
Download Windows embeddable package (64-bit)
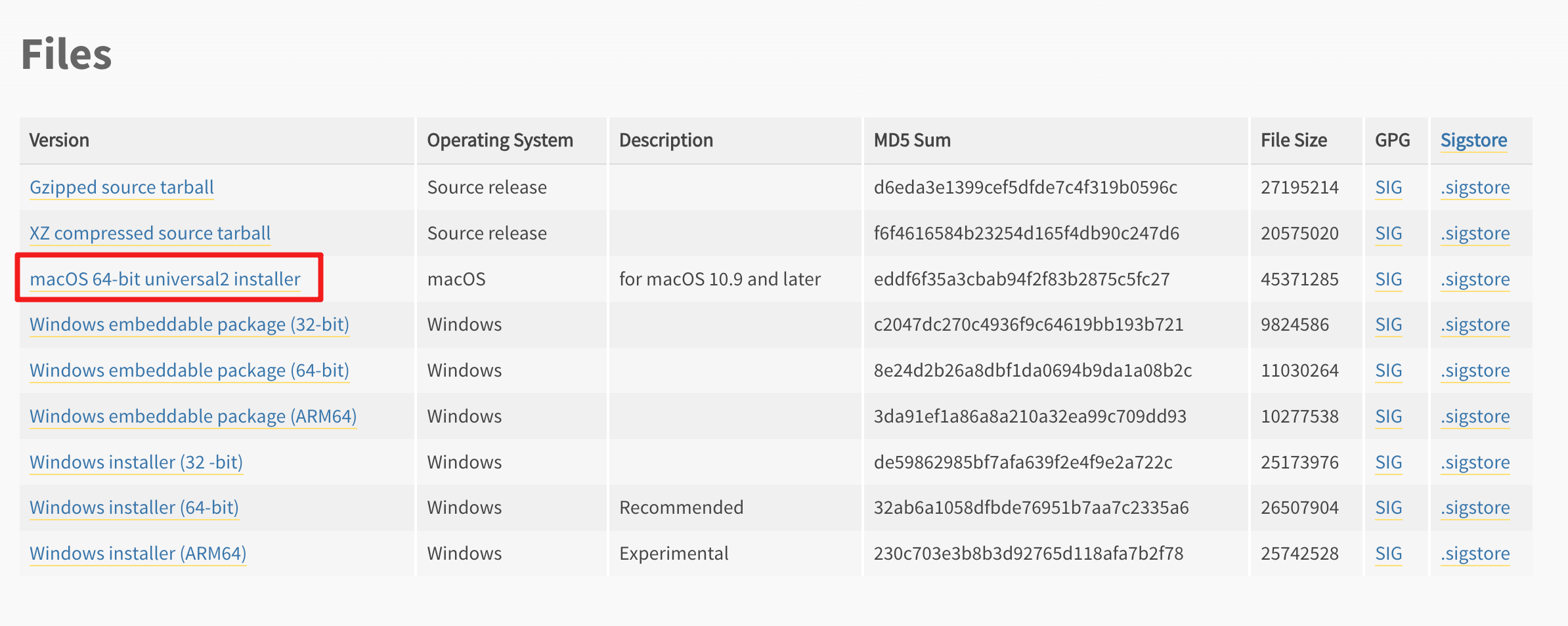189,371
